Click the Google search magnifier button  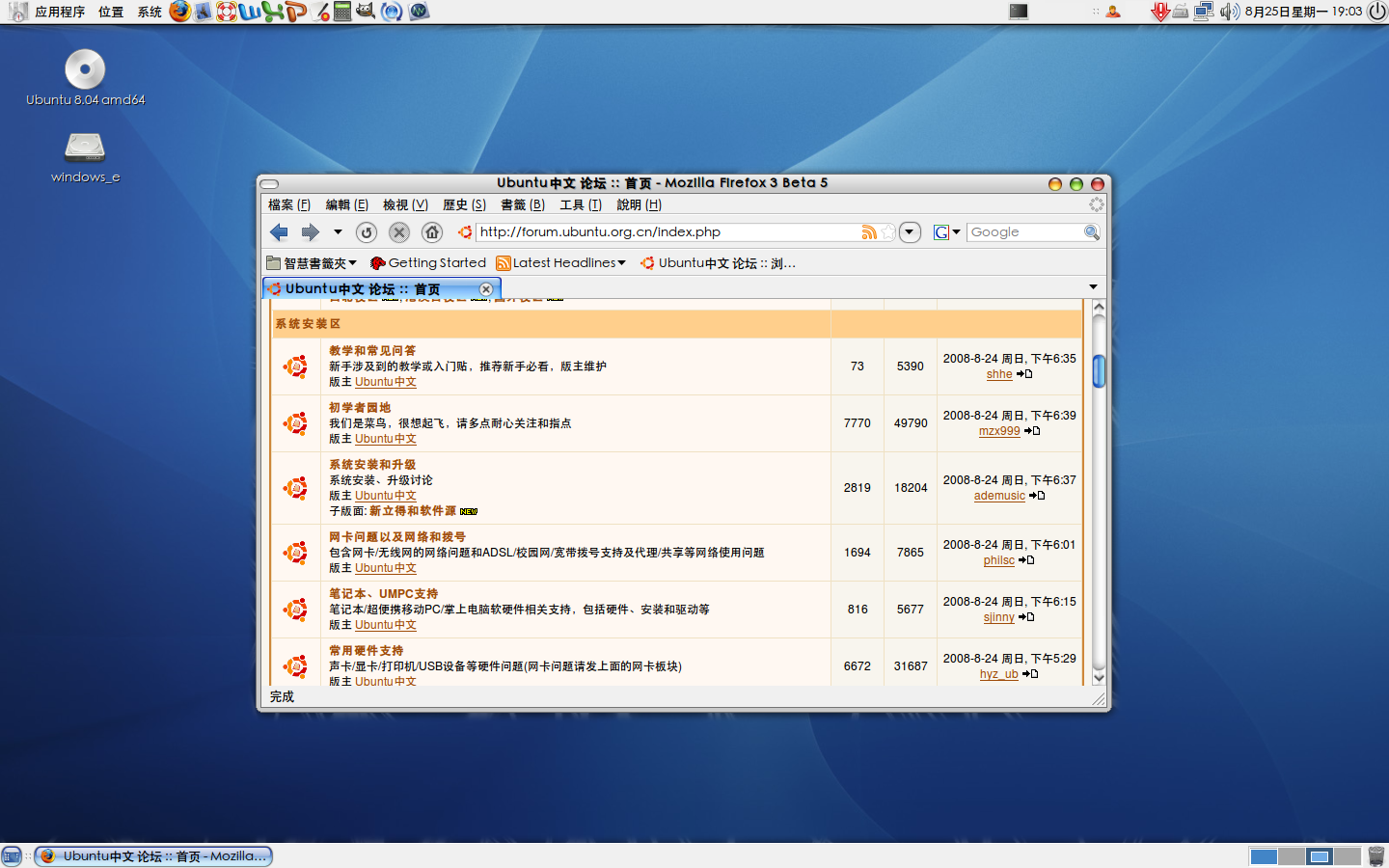click(1091, 232)
